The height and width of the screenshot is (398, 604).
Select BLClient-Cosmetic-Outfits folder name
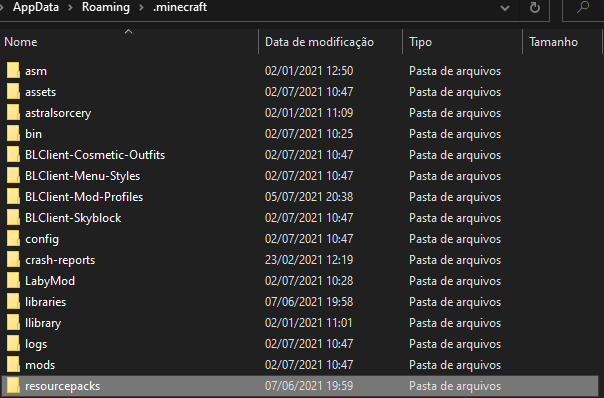tap(95, 155)
